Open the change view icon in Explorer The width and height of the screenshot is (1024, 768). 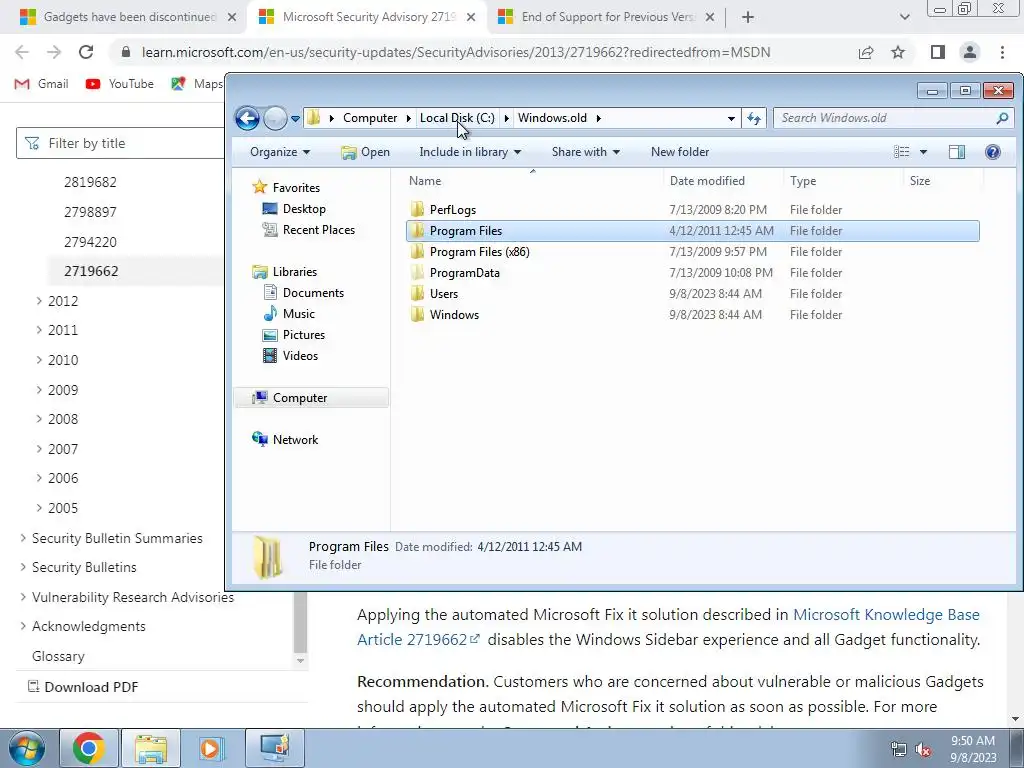[902, 152]
